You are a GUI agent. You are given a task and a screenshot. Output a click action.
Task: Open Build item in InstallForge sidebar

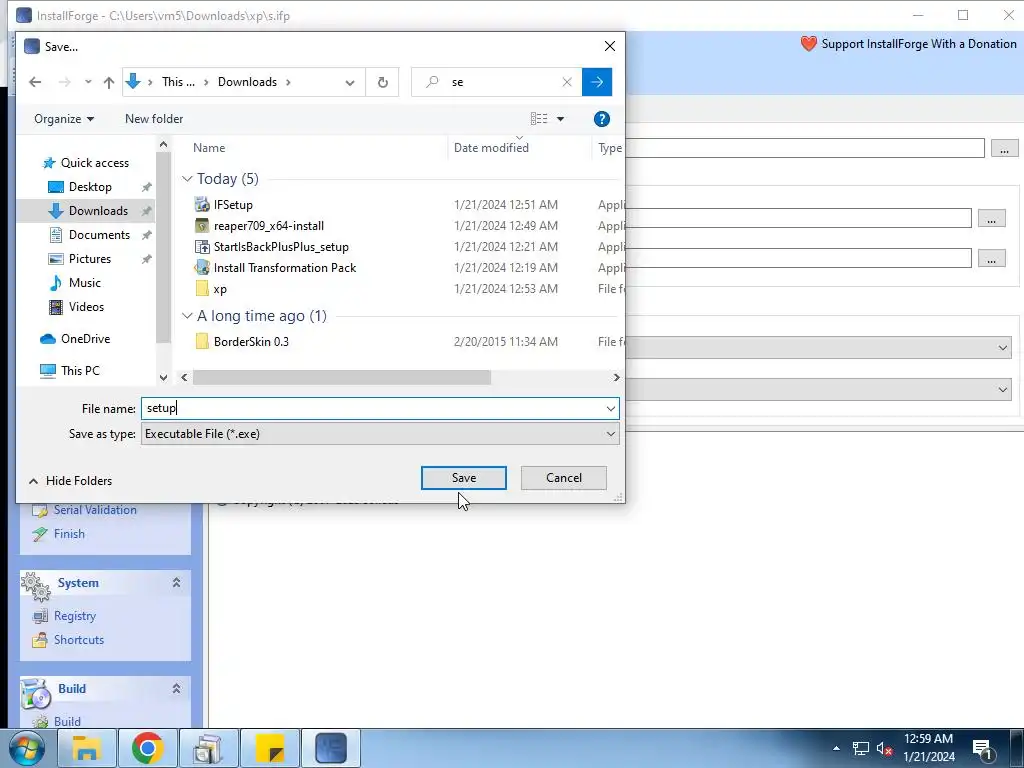pyautogui.click(x=67, y=722)
